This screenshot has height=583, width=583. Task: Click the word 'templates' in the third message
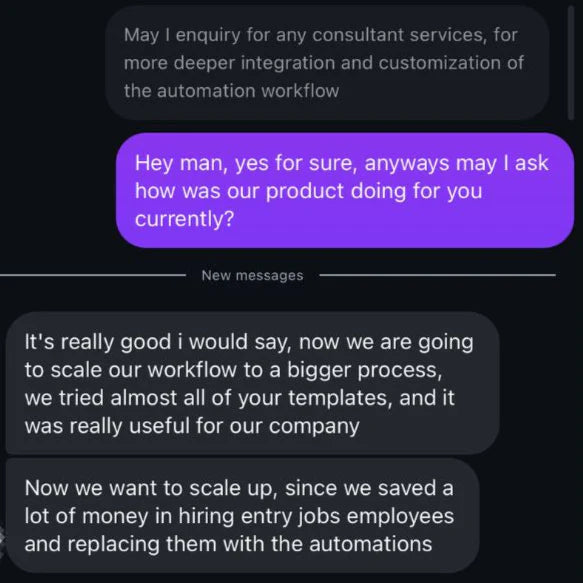(340, 398)
